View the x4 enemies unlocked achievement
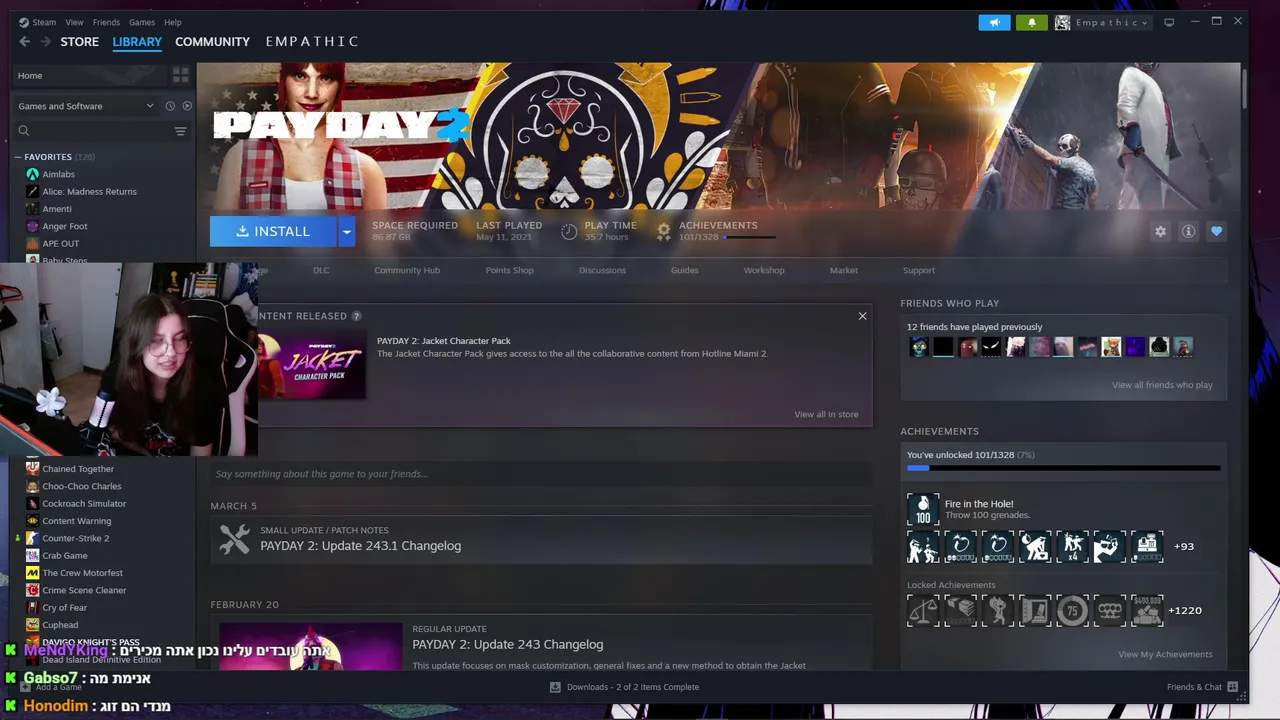The height and width of the screenshot is (720, 1280). click(x=1072, y=546)
